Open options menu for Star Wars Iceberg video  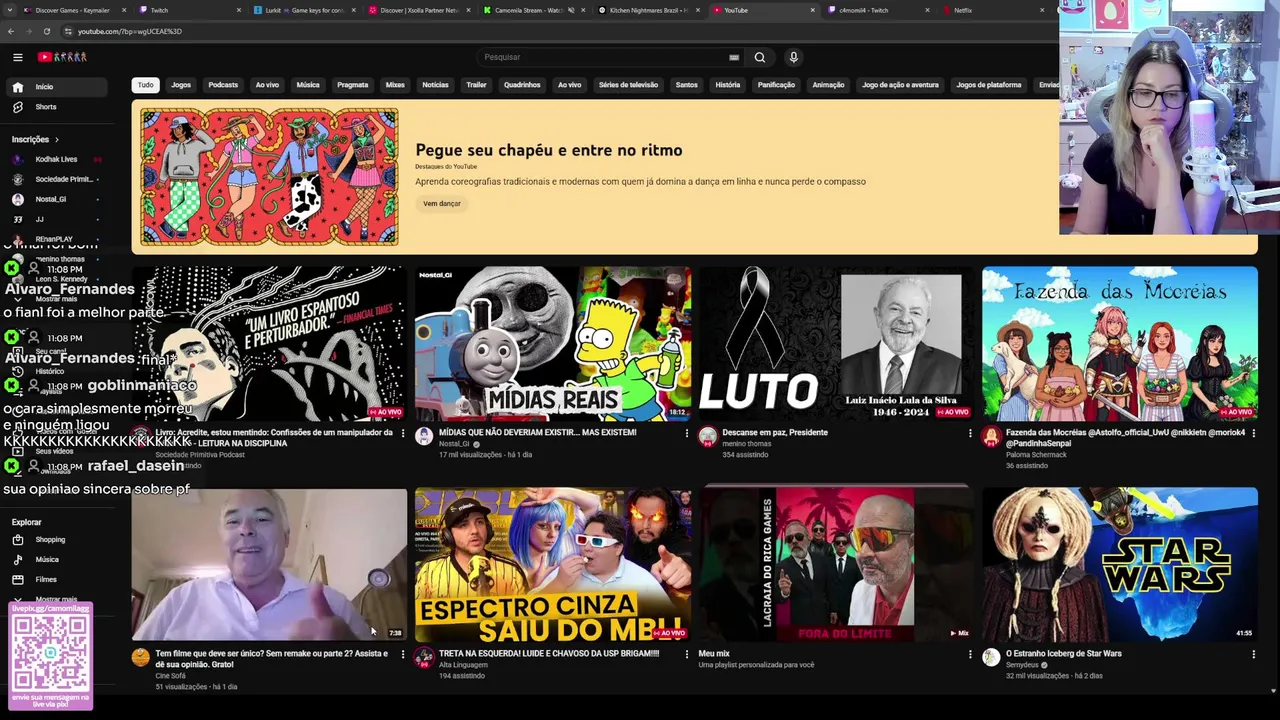tap(1253, 654)
